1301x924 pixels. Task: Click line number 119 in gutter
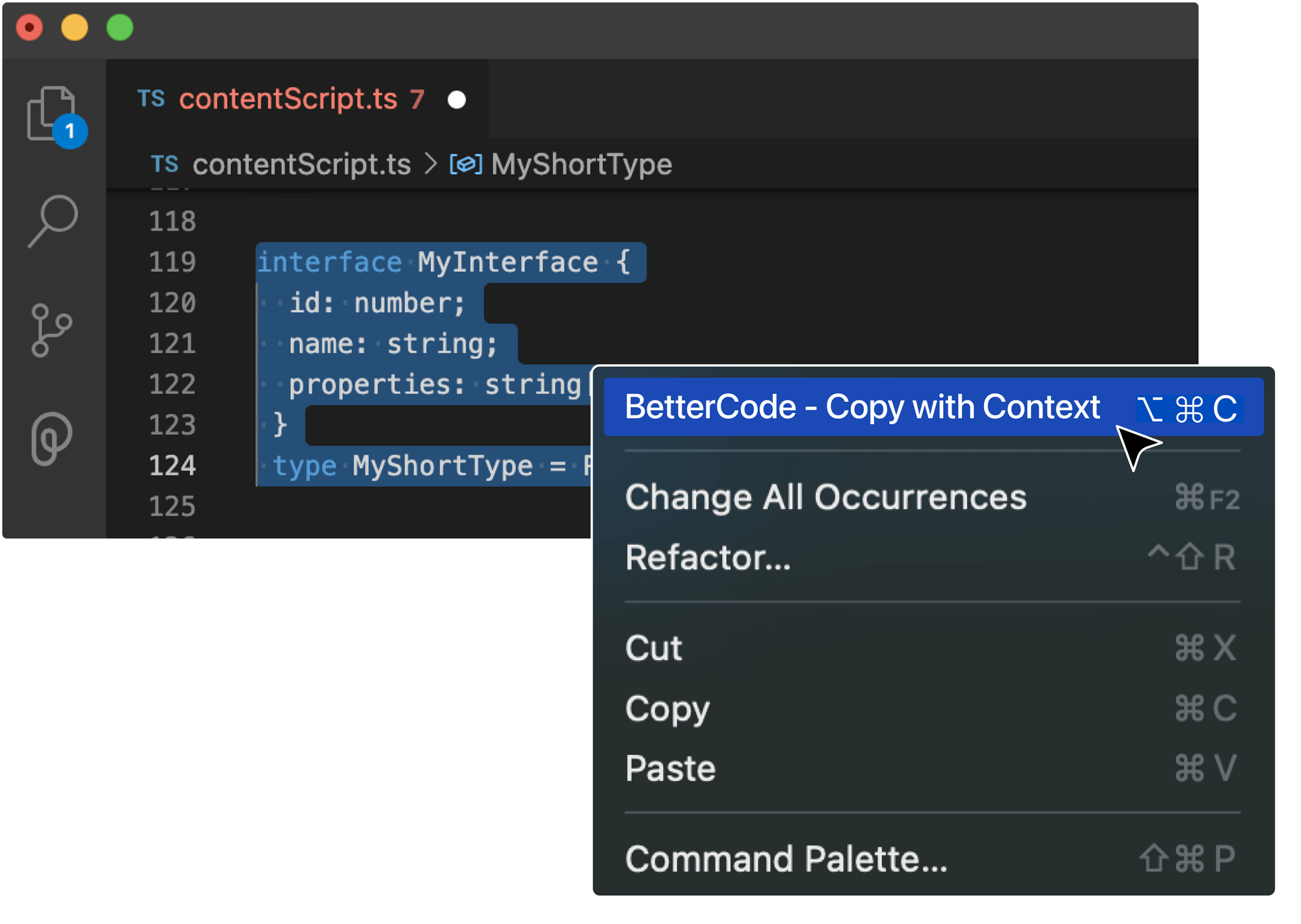click(172, 262)
